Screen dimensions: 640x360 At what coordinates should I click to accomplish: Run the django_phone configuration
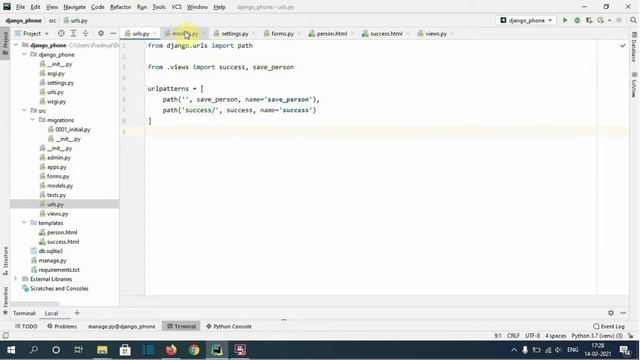tap(565, 20)
